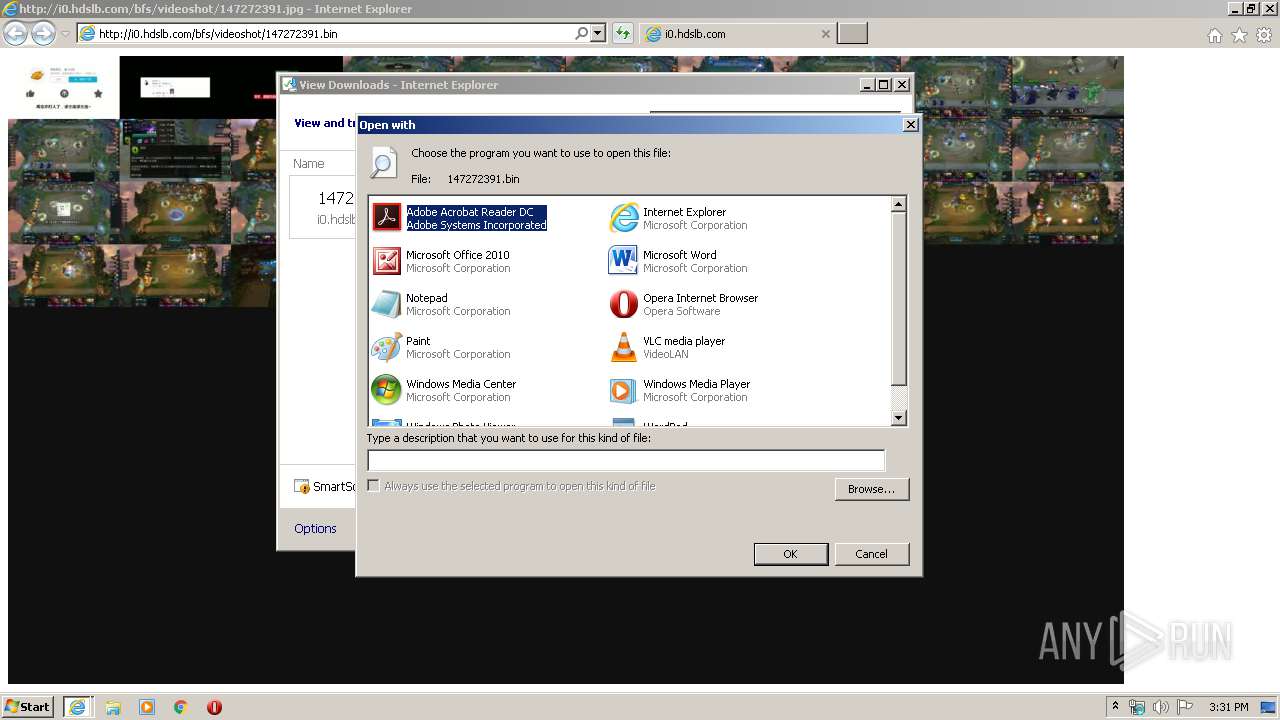Open the media player taskbar icon
Screen dimensions: 1280x720
click(147, 707)
